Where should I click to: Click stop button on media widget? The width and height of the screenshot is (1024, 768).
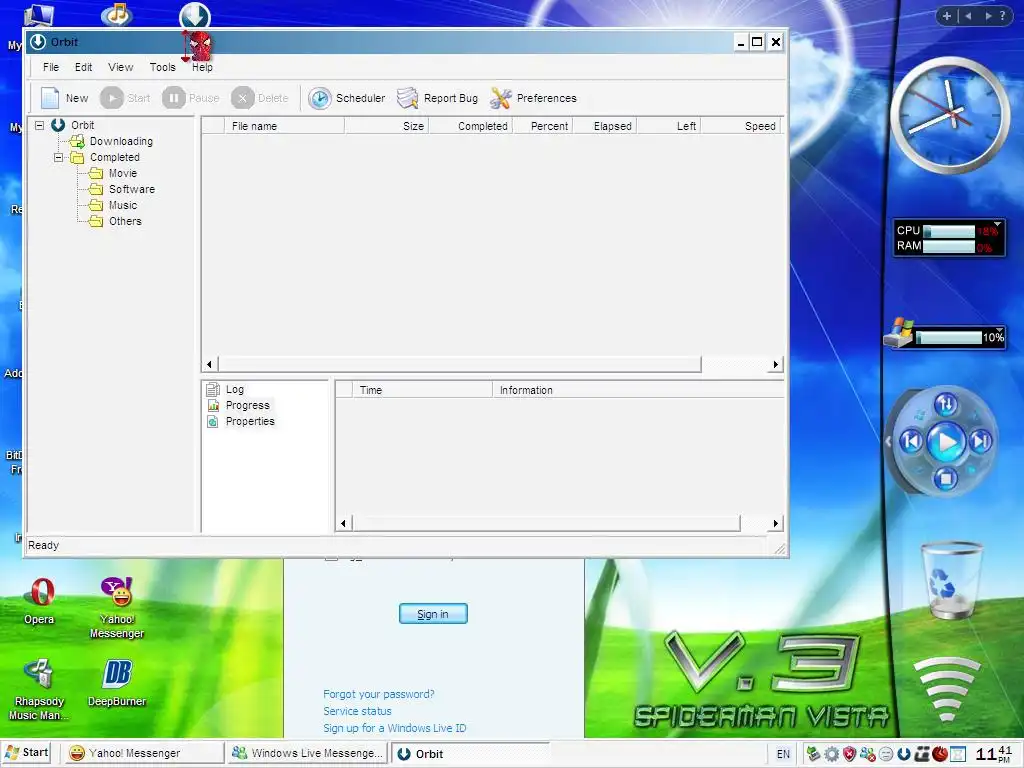tap(945, 479)
